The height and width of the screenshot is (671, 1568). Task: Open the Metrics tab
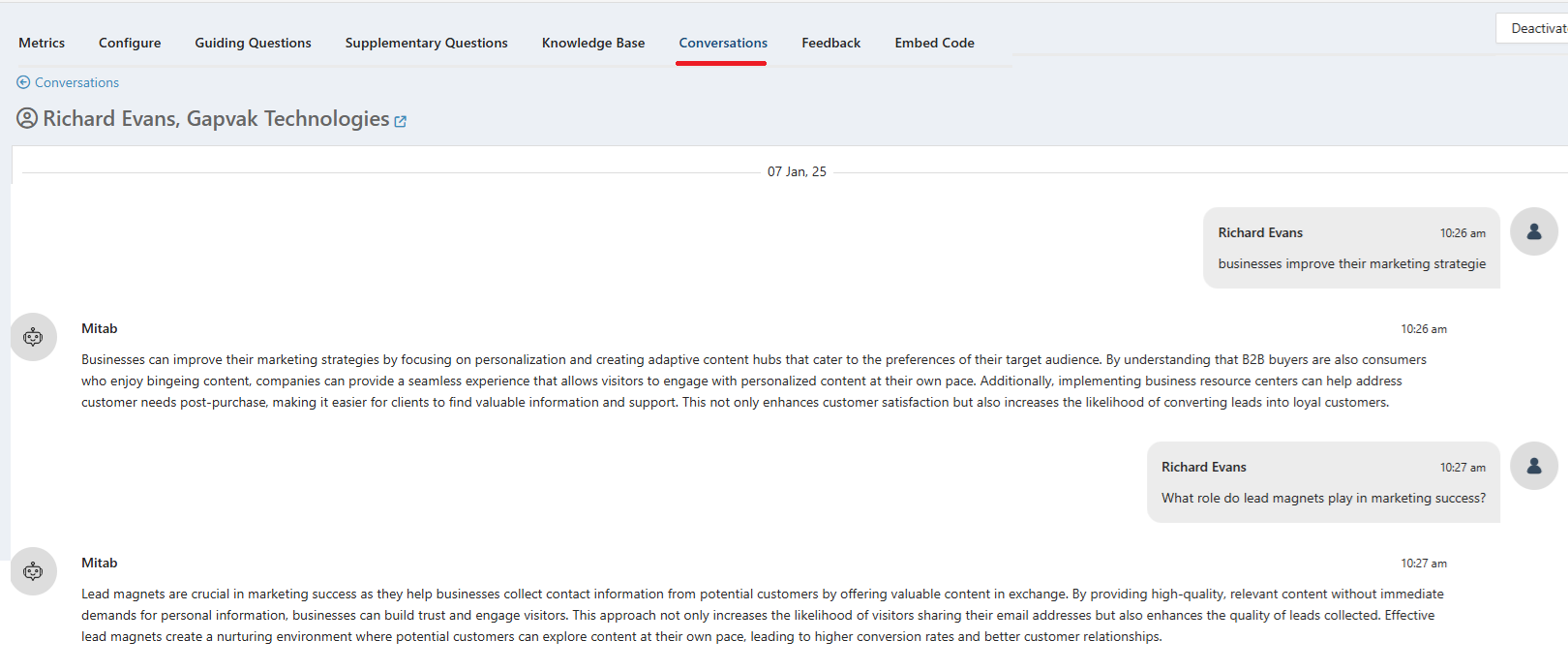(x=42, y=43)
